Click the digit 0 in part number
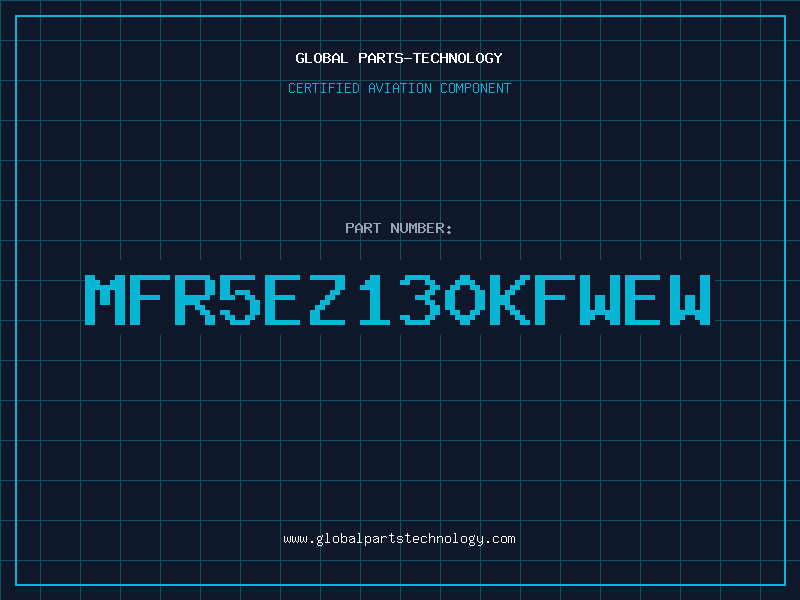This screenshot has width=800, height=600. click(x=464, y=300)
